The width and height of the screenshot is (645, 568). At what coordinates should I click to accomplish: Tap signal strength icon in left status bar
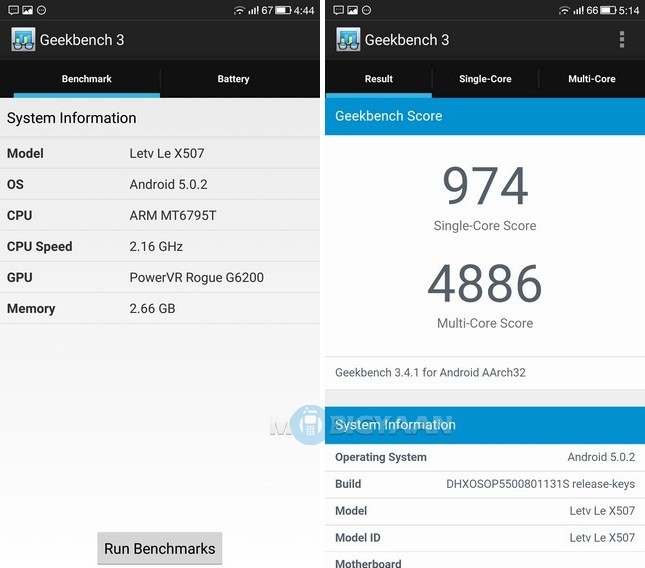coord(253,10)
